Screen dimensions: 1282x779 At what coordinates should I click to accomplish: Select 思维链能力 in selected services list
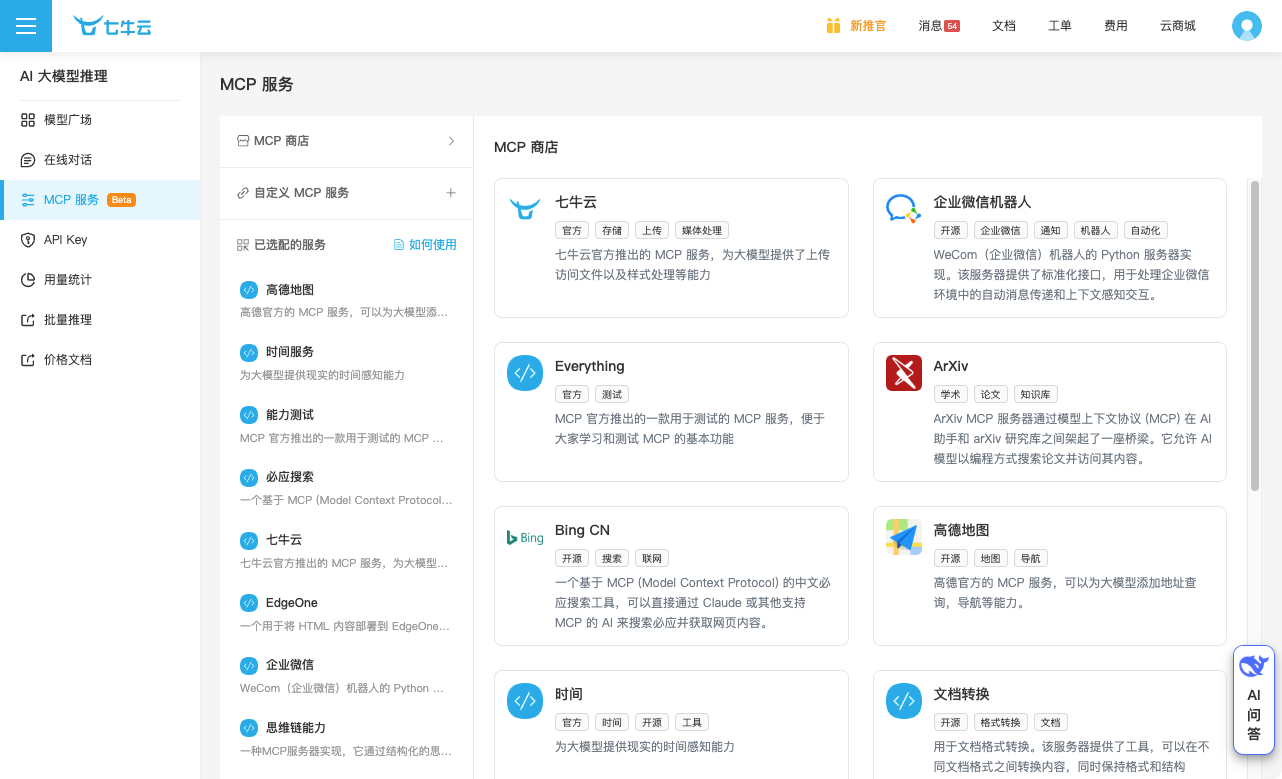[x=346, y=738]
